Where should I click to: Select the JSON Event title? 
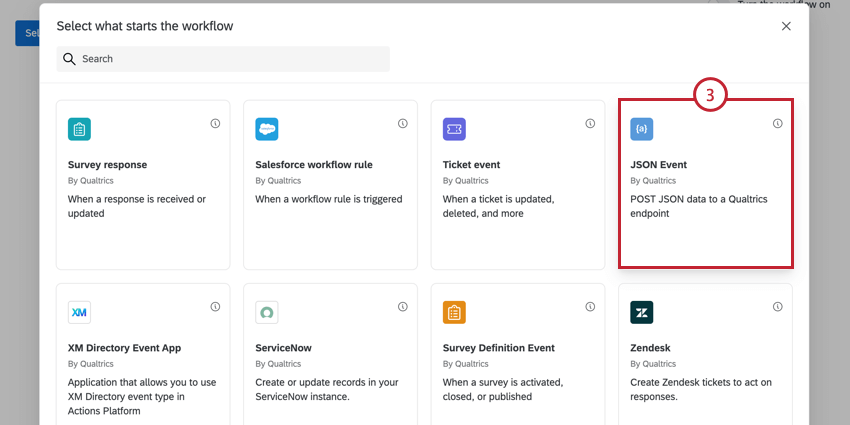coord(659,165)
